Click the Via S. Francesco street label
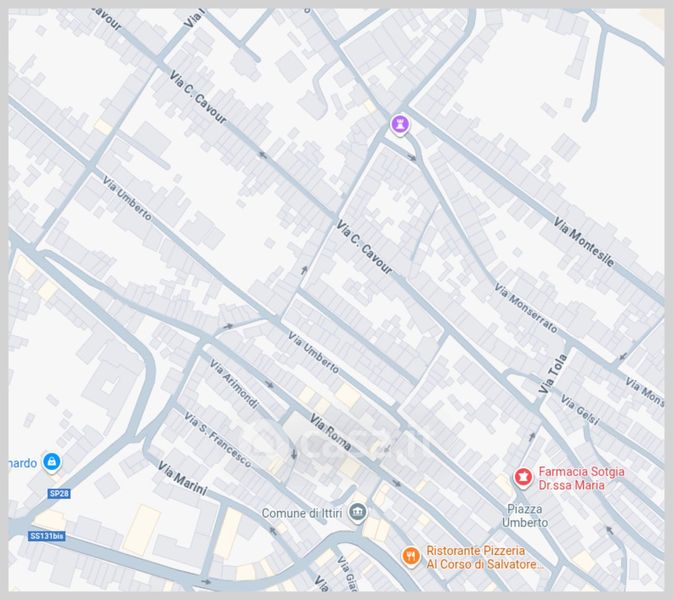Viewport: 673px width, 600px height. [x=217, y=437]
